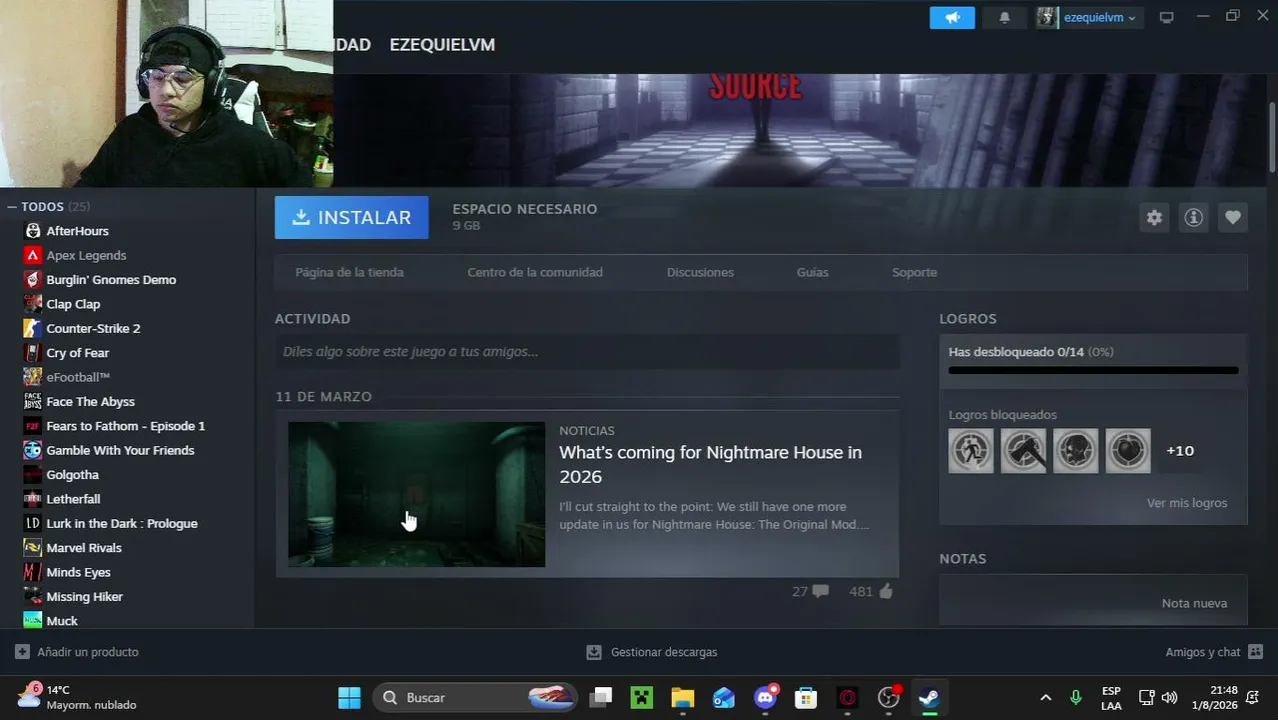Open the game info icon
1278x720 pixels.
point(1193,217)
